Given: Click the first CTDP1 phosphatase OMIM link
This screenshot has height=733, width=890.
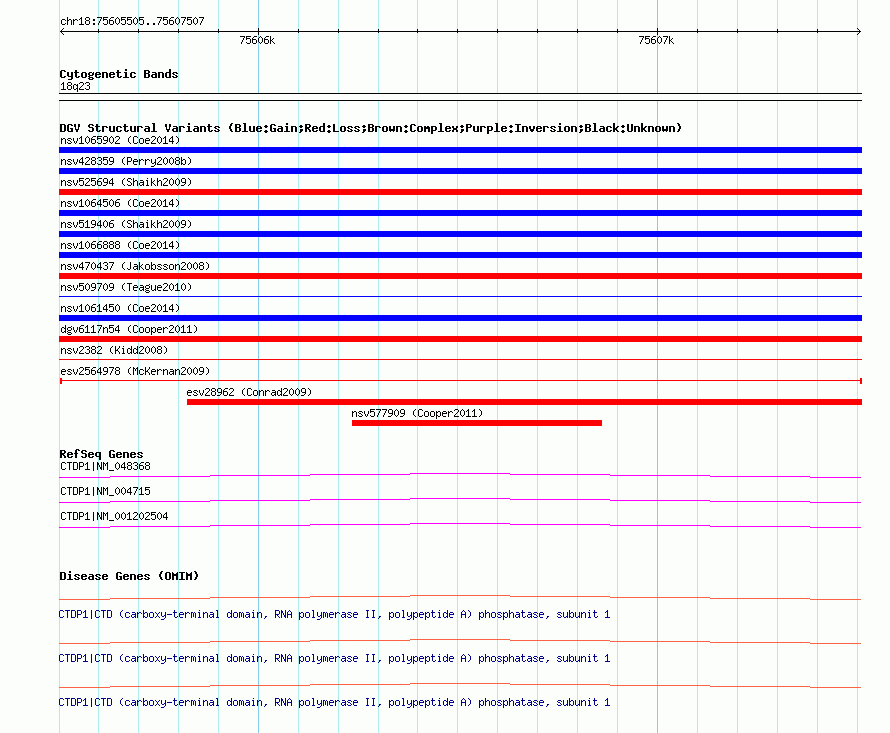Looking at the screenshot, I should (334, 615).
